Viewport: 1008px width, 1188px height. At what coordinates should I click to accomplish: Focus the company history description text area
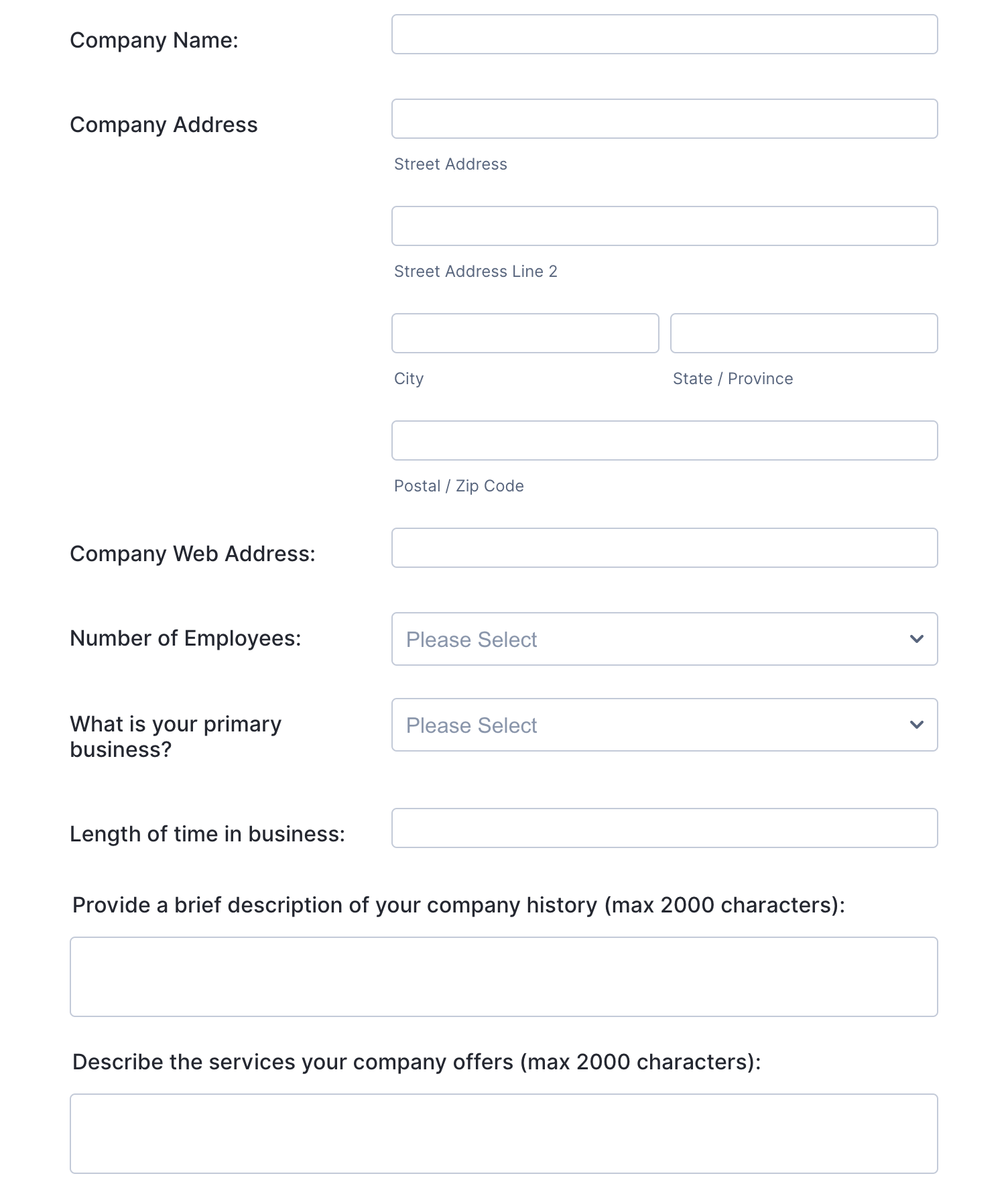coord(503,976)
